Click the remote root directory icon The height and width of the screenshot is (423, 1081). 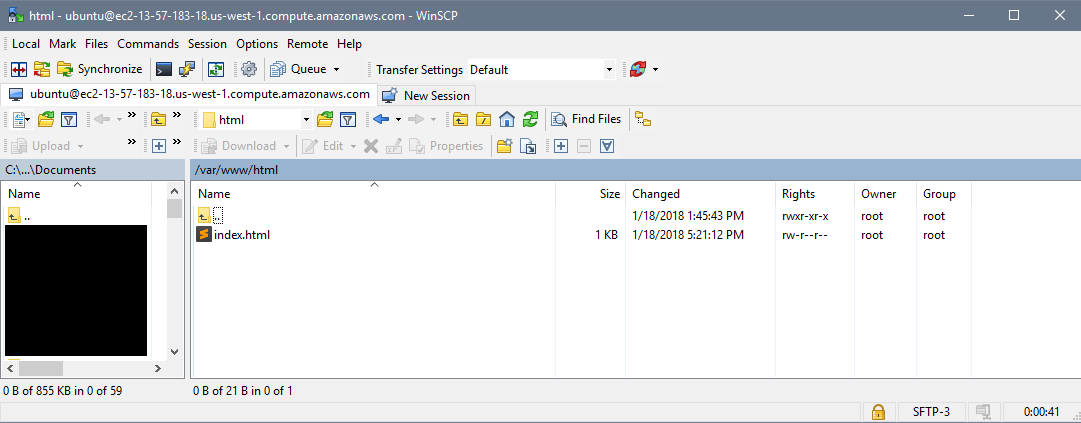pos(483,120)
